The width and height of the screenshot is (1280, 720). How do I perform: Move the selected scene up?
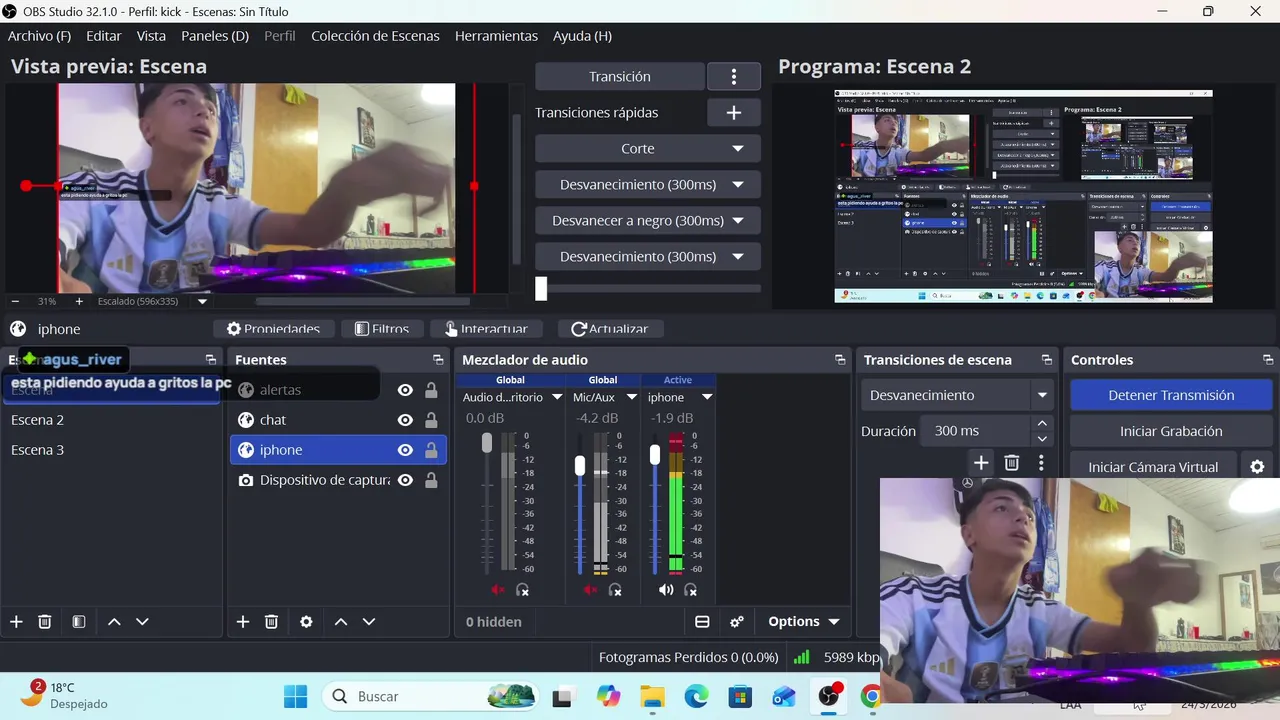tap(114, 622)
